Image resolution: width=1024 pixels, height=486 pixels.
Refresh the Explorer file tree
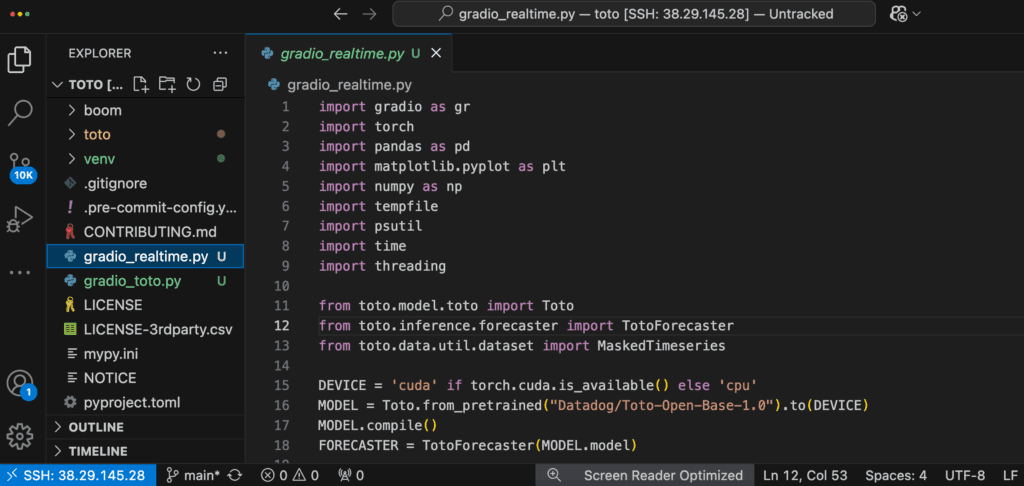pos(193,84)
